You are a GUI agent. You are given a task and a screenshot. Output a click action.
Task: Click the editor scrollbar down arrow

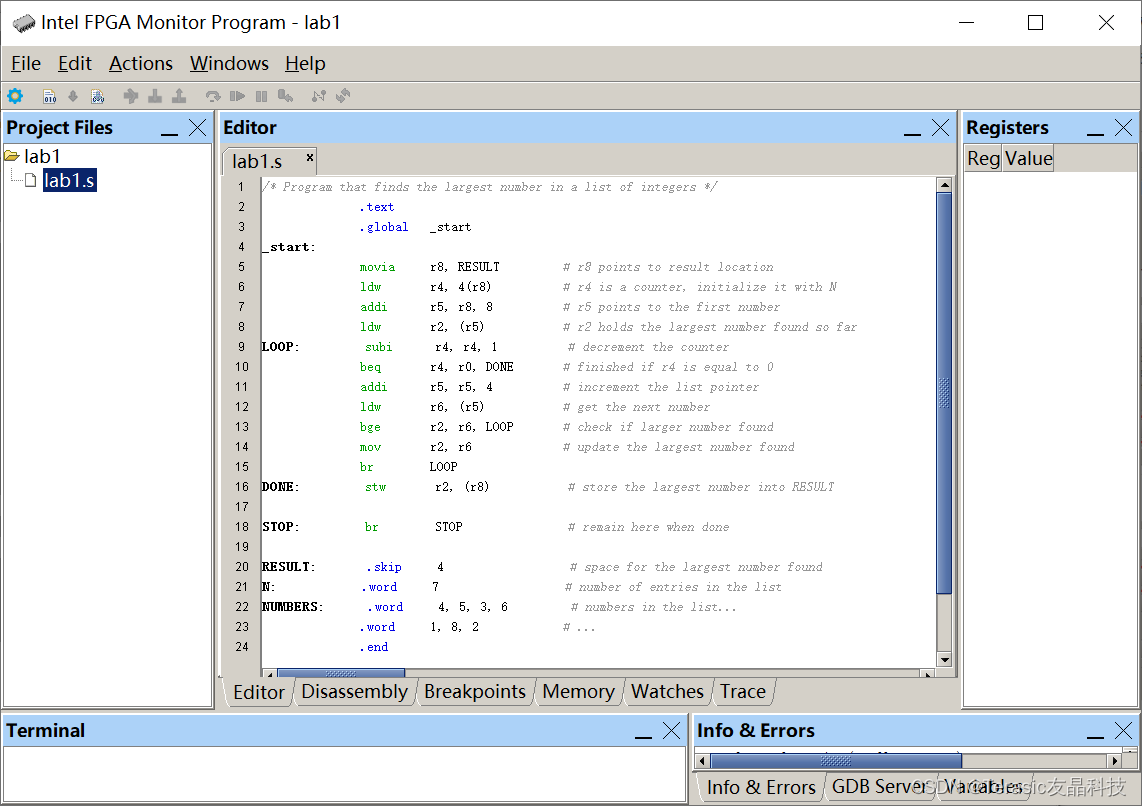pyautogui.click(x=944, y=658)
